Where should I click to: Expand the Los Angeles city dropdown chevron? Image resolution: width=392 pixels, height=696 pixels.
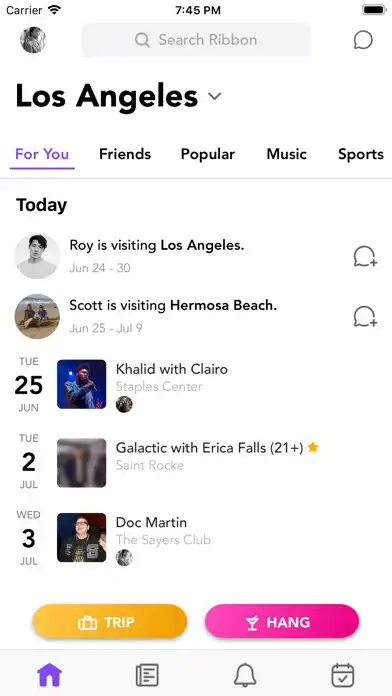[x=215, y=96]
